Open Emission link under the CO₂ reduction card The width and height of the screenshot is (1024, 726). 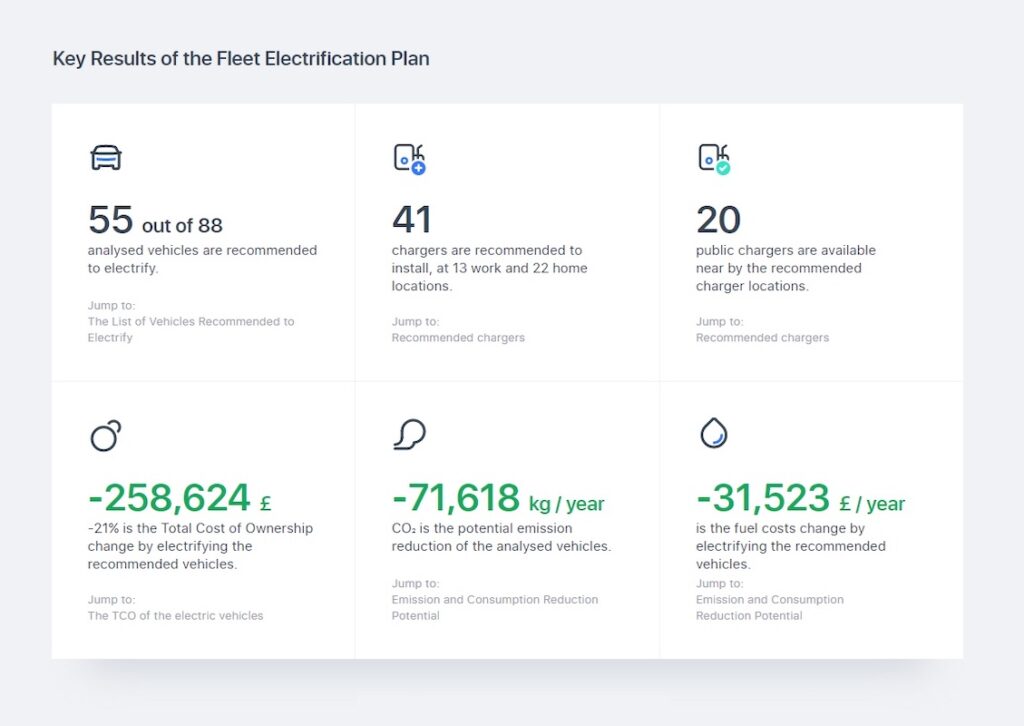pos(494,607)
